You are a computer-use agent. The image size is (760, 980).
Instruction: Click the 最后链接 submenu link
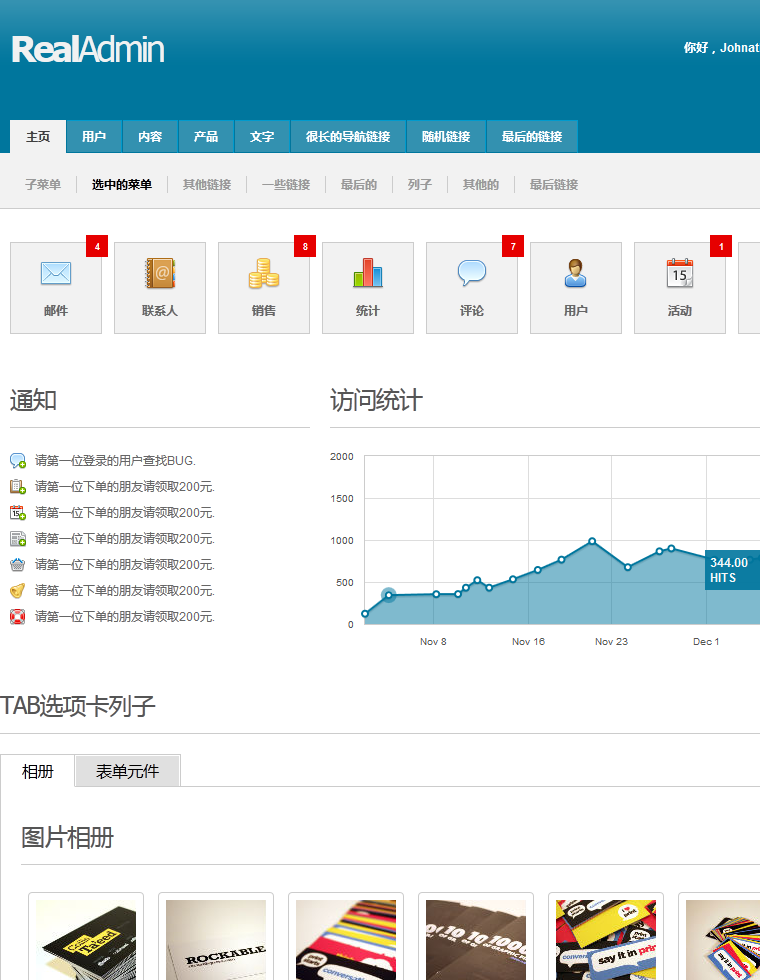point(554,184)
